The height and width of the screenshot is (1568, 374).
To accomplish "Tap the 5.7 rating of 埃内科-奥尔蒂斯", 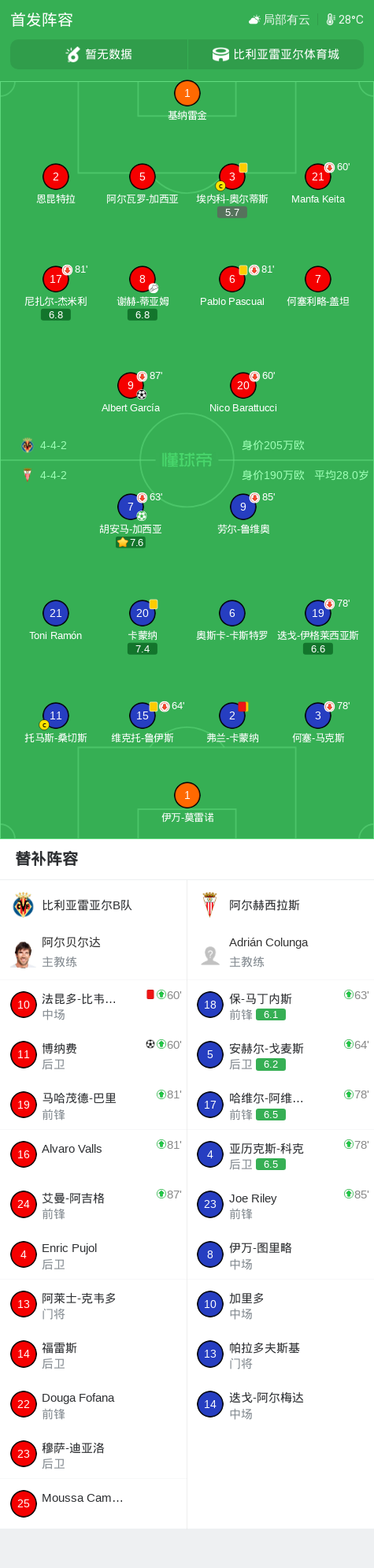I will point(232,212).
